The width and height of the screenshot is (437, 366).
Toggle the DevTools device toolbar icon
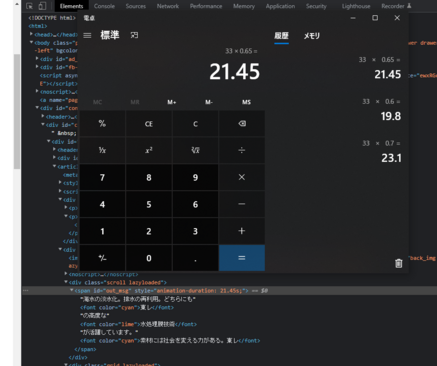tap(42, 6)
